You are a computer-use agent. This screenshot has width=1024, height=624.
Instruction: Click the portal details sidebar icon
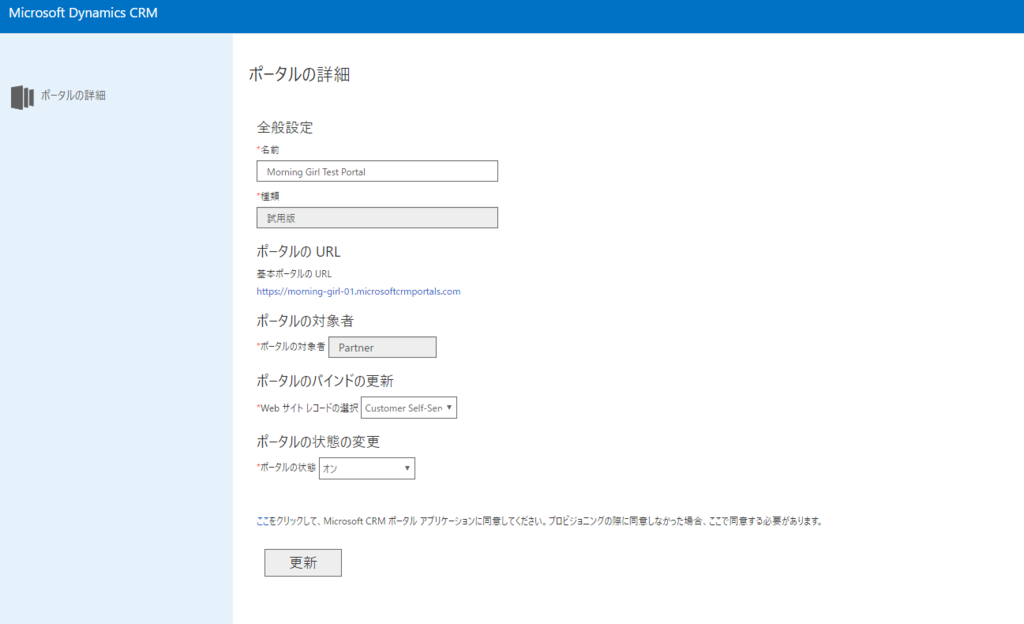22,97
